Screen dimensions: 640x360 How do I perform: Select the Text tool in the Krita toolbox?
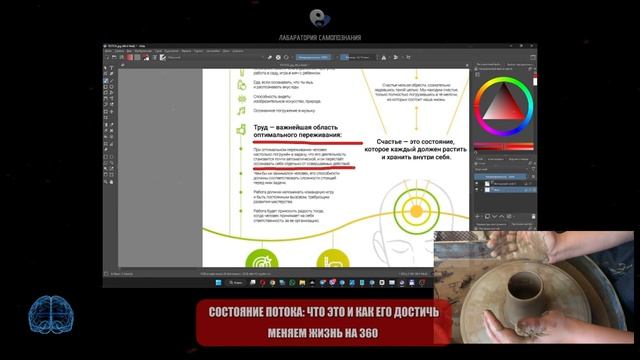click(x=111, y=68)
